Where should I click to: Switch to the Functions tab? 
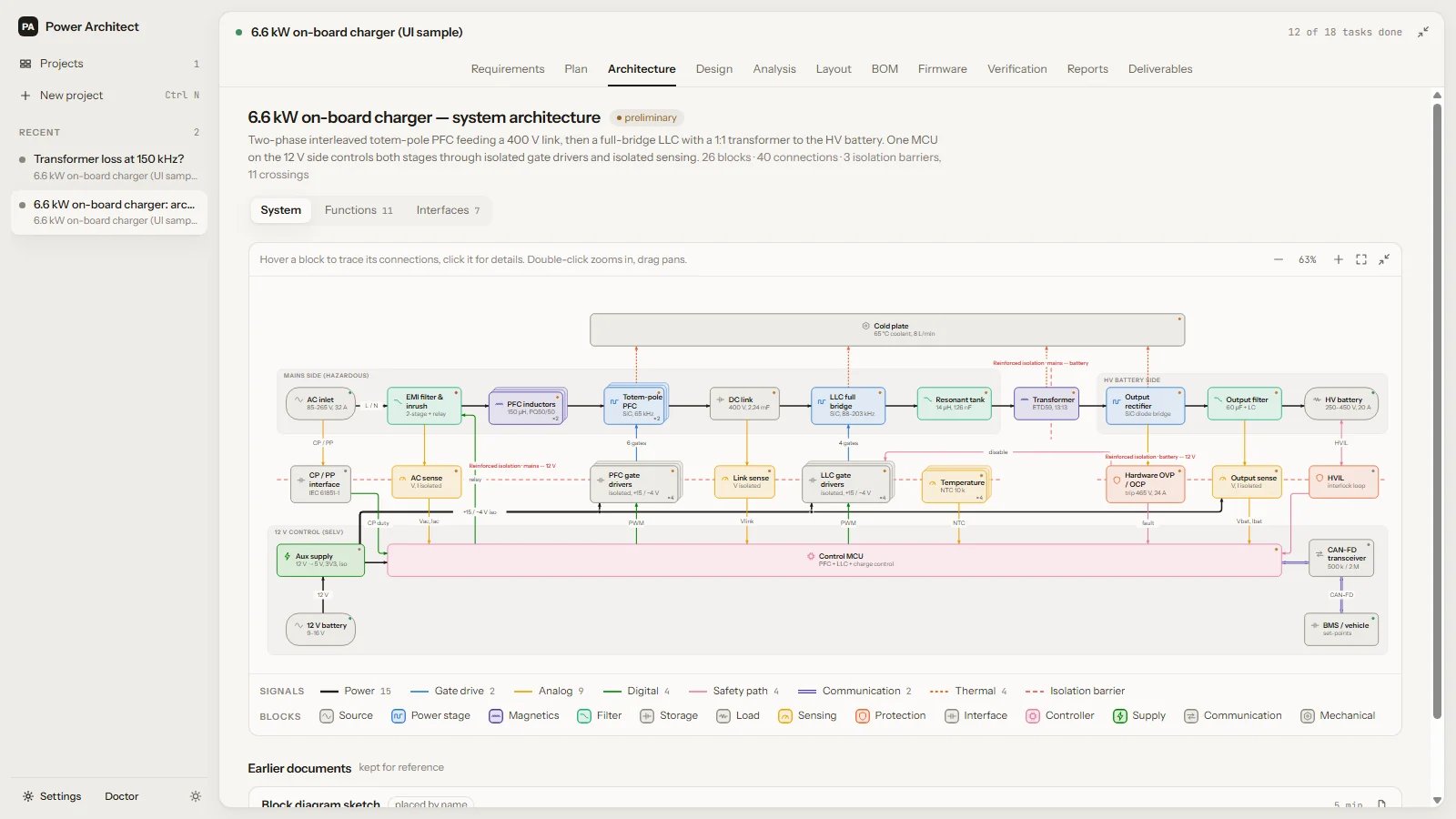click(x=359, y=210)
